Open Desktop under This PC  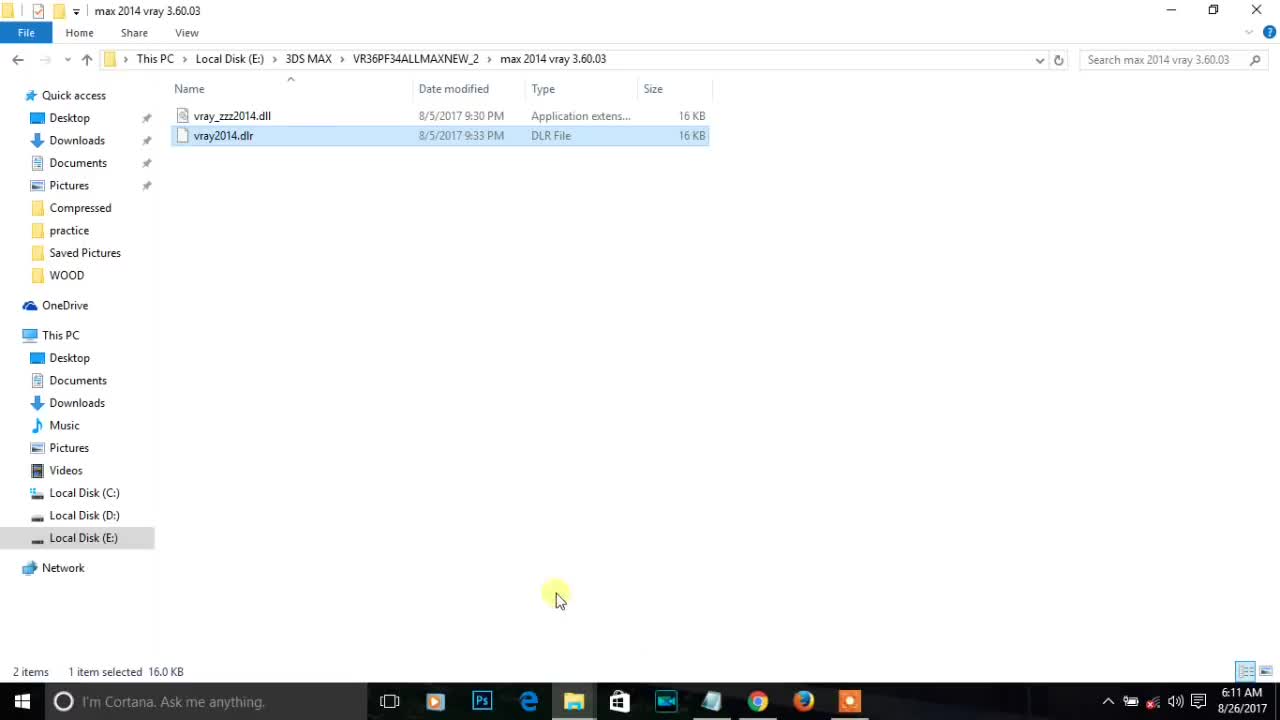coord(69,358)
